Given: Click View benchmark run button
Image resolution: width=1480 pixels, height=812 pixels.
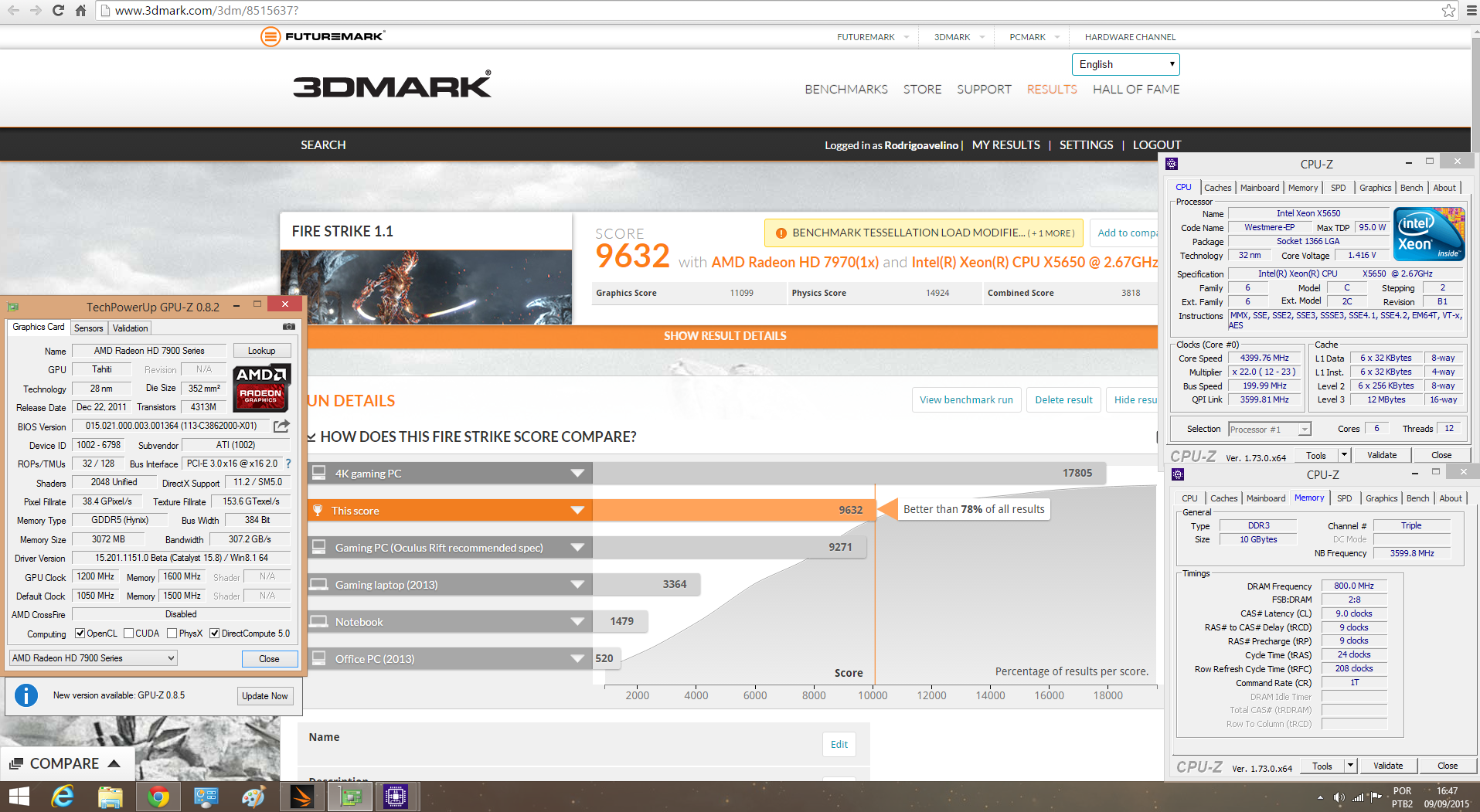Looking at the screenshot, I should (966, 399).
